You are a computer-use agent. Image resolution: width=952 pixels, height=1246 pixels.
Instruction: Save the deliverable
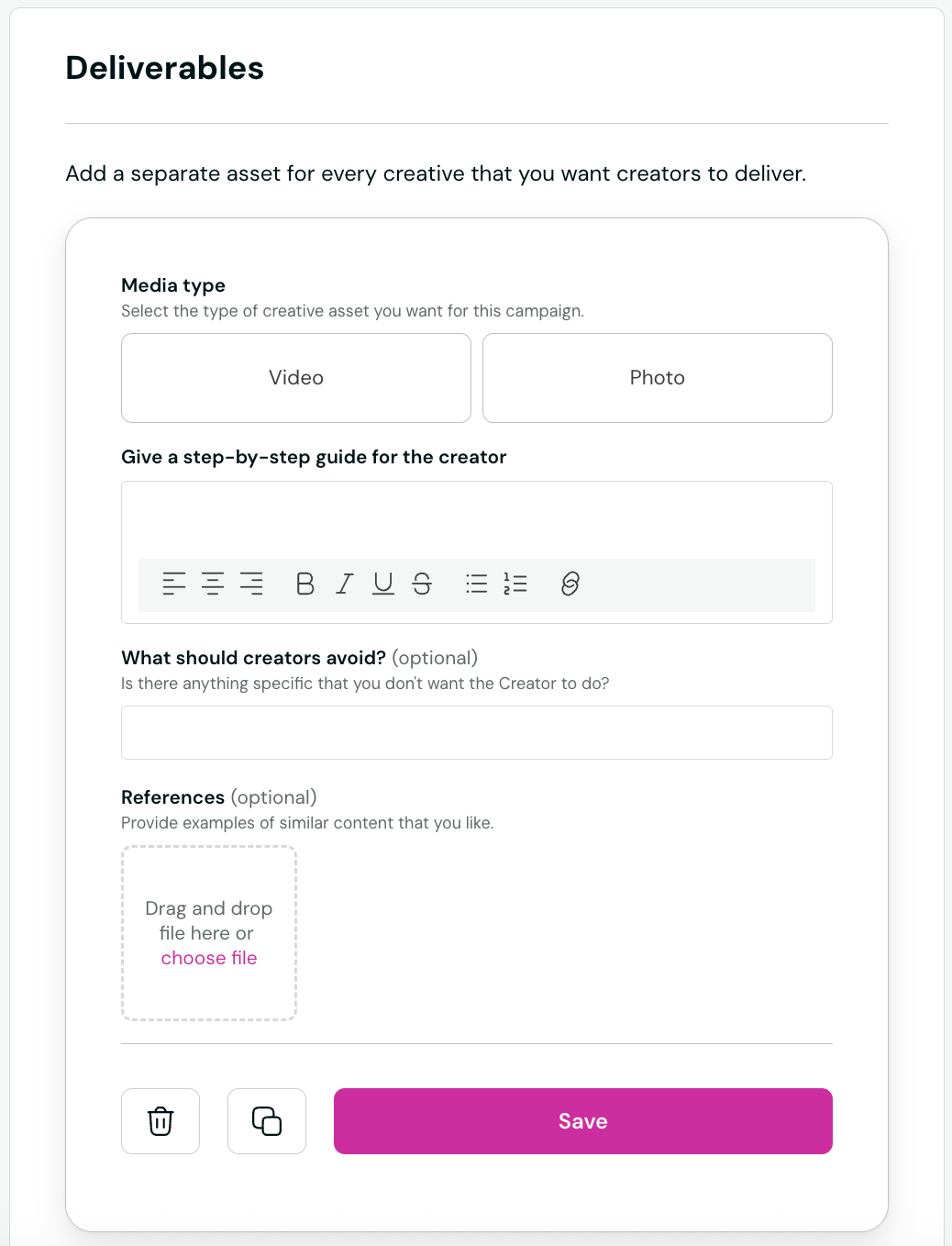point(582,1120)
